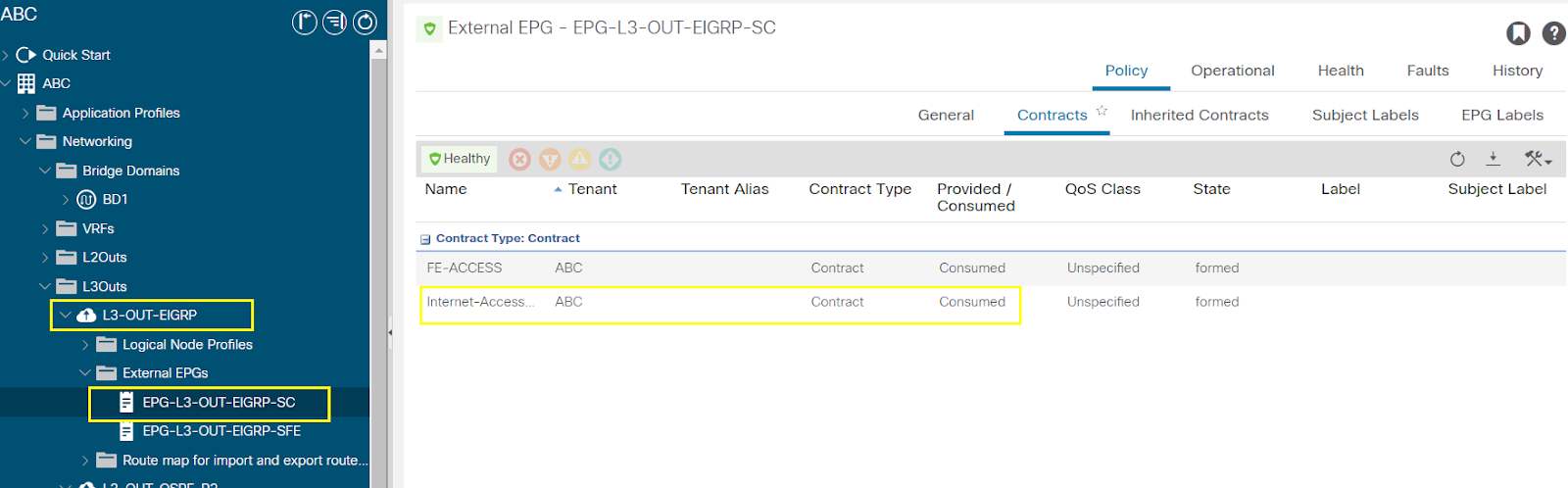Open the help question mark icon
1568x488 pixels.
[x=1554, y=33]
